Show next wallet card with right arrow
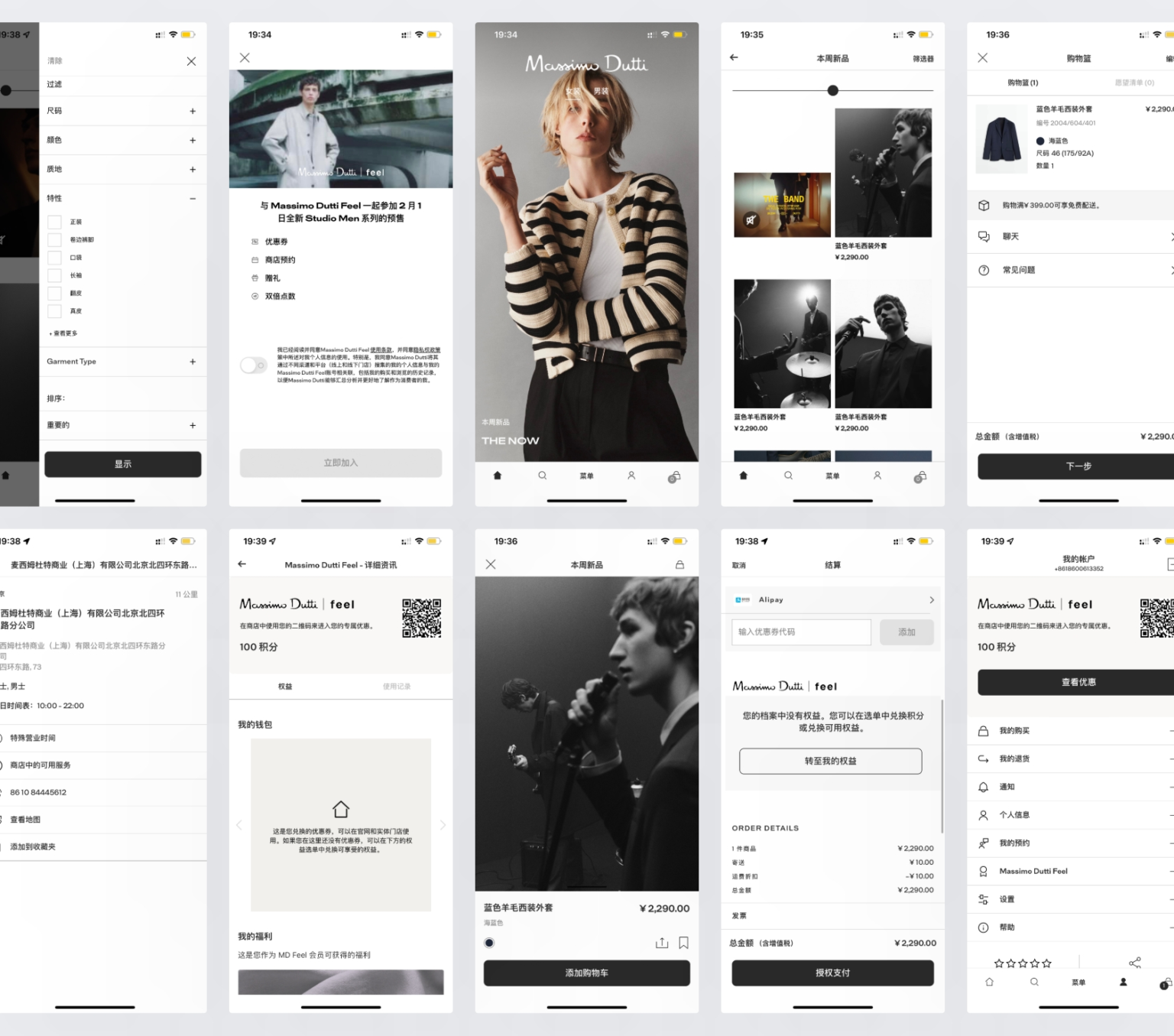 (x=443, y=825)
